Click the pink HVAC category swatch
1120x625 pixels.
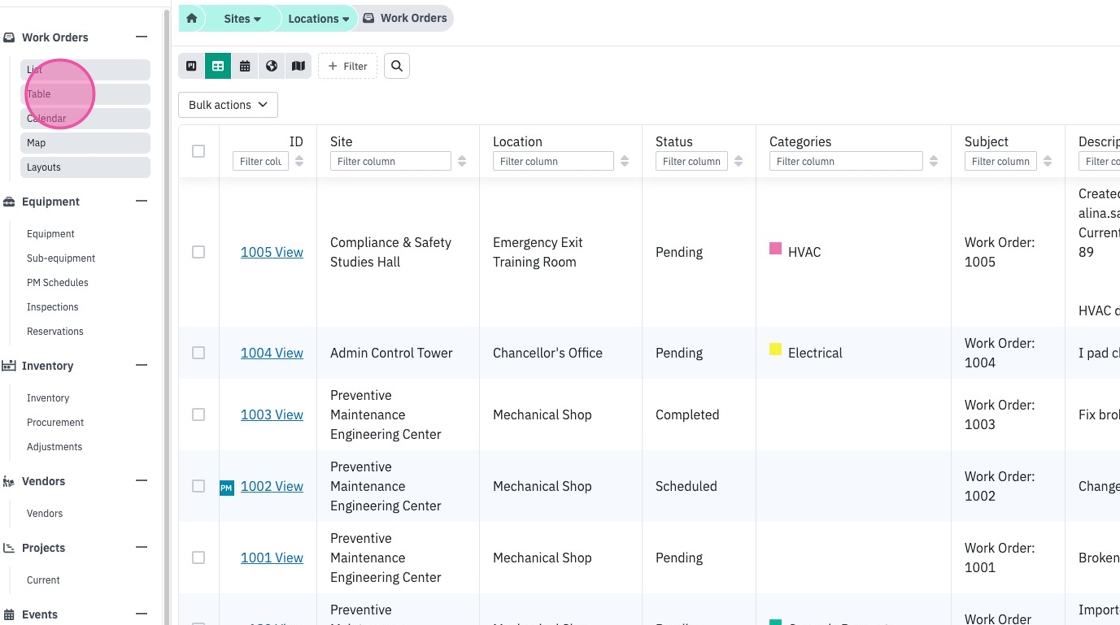pyautogui.click(x=775, y=249)
